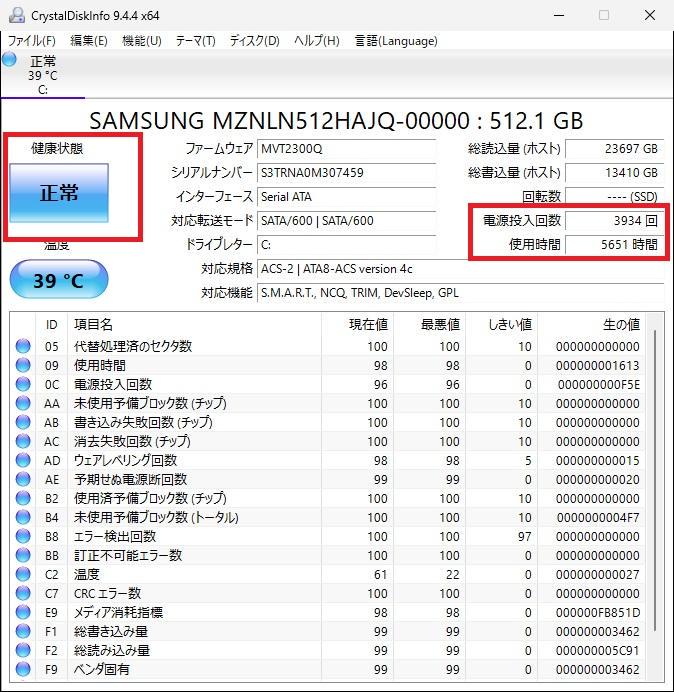The width and height of the screenshot is (674, 692).
Task: Select the 代替処理済のセクタ数 row
Action: pyautogui.click(x=327, y=346)
